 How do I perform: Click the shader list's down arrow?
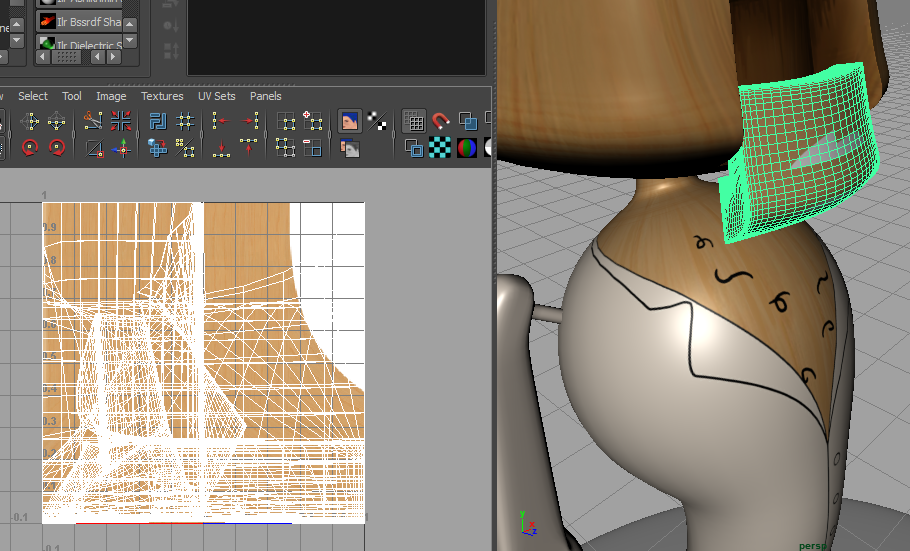pyautogui.click(x=130, y=40)
